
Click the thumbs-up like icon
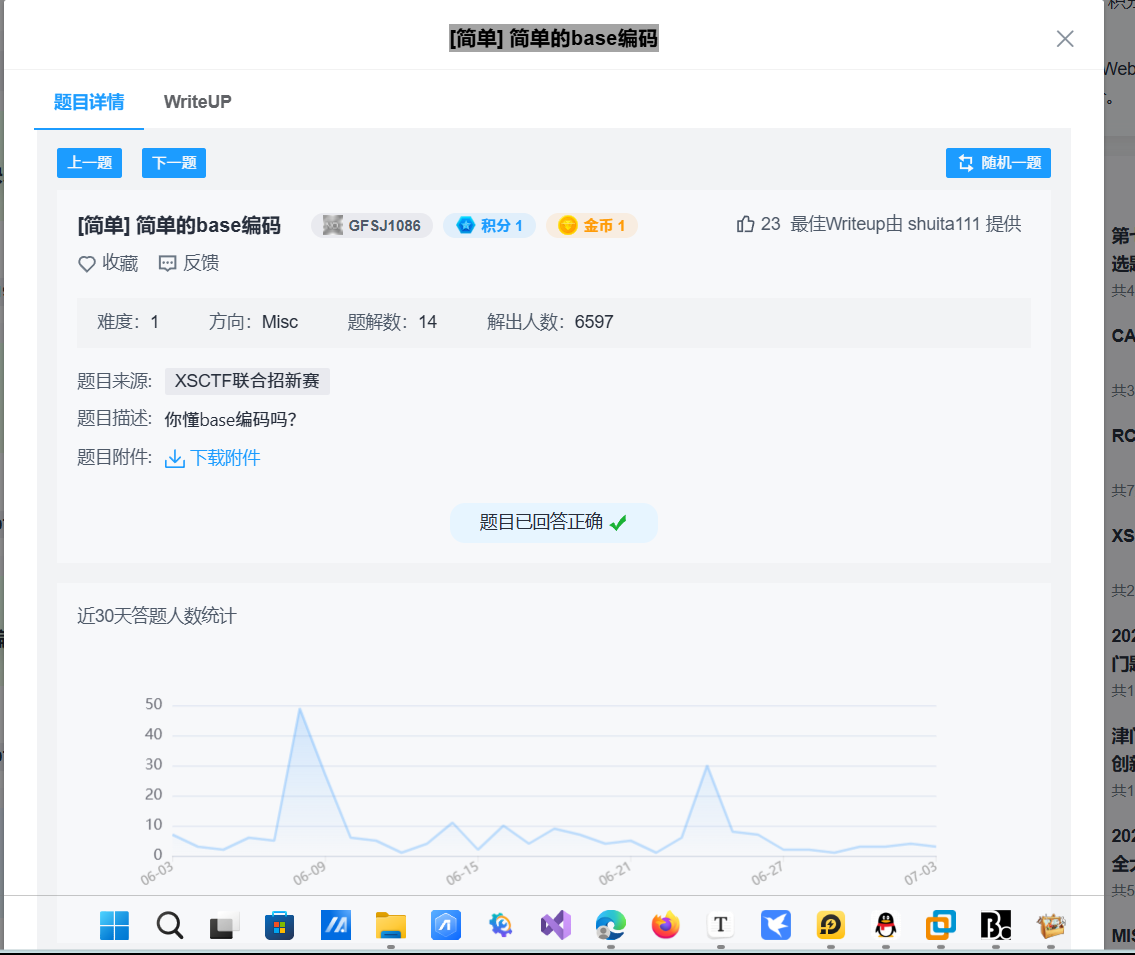(x=746, y=224)
